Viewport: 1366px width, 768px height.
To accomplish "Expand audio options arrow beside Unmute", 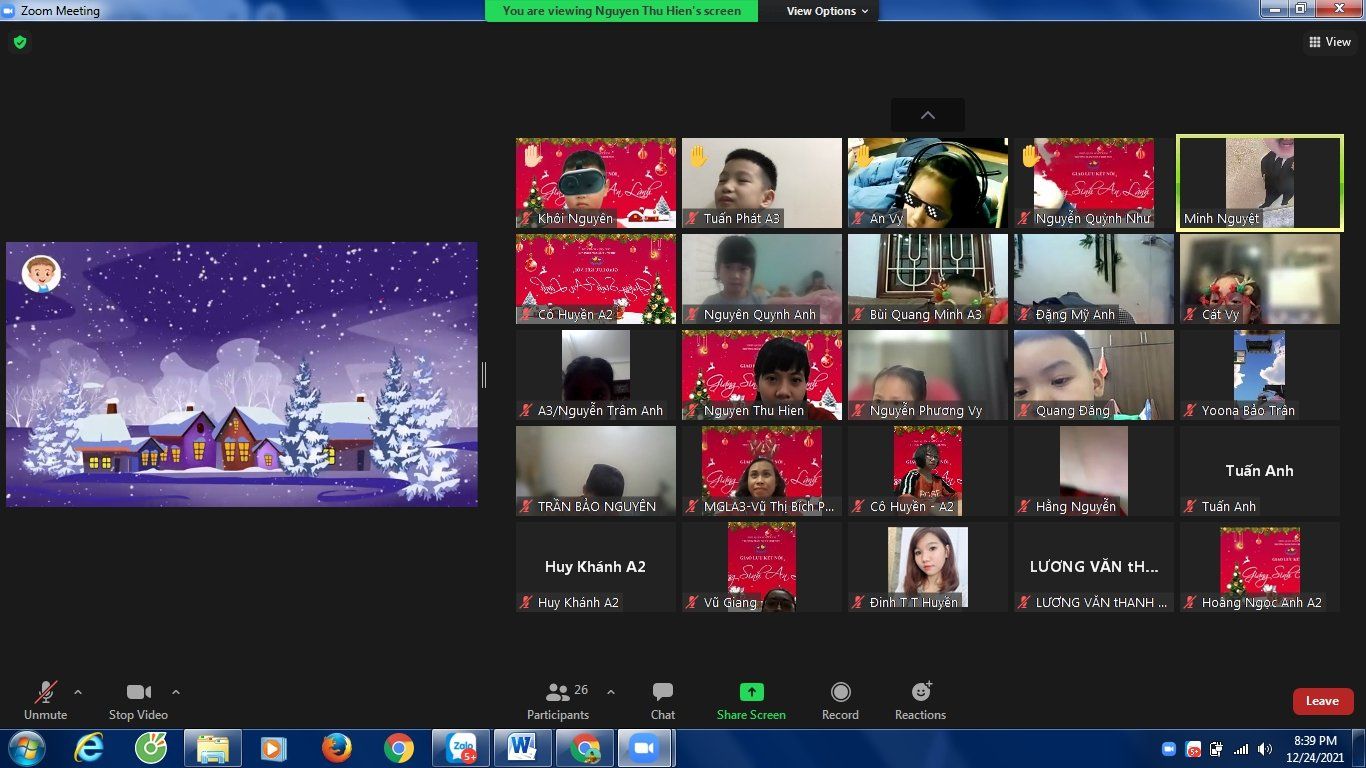I will coord(78,692).
